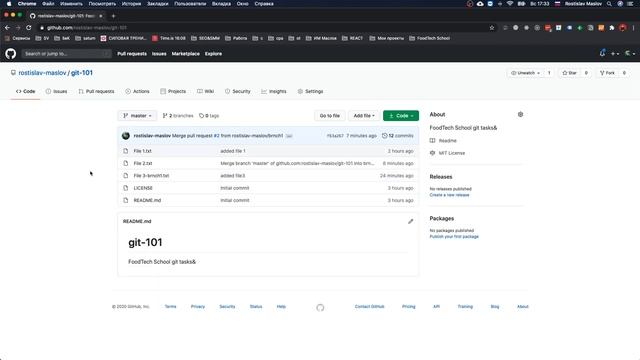This screenshot has height=360, width=640.
Task: Open new browser tab with plus icon
Action: [x=113, y=16]
